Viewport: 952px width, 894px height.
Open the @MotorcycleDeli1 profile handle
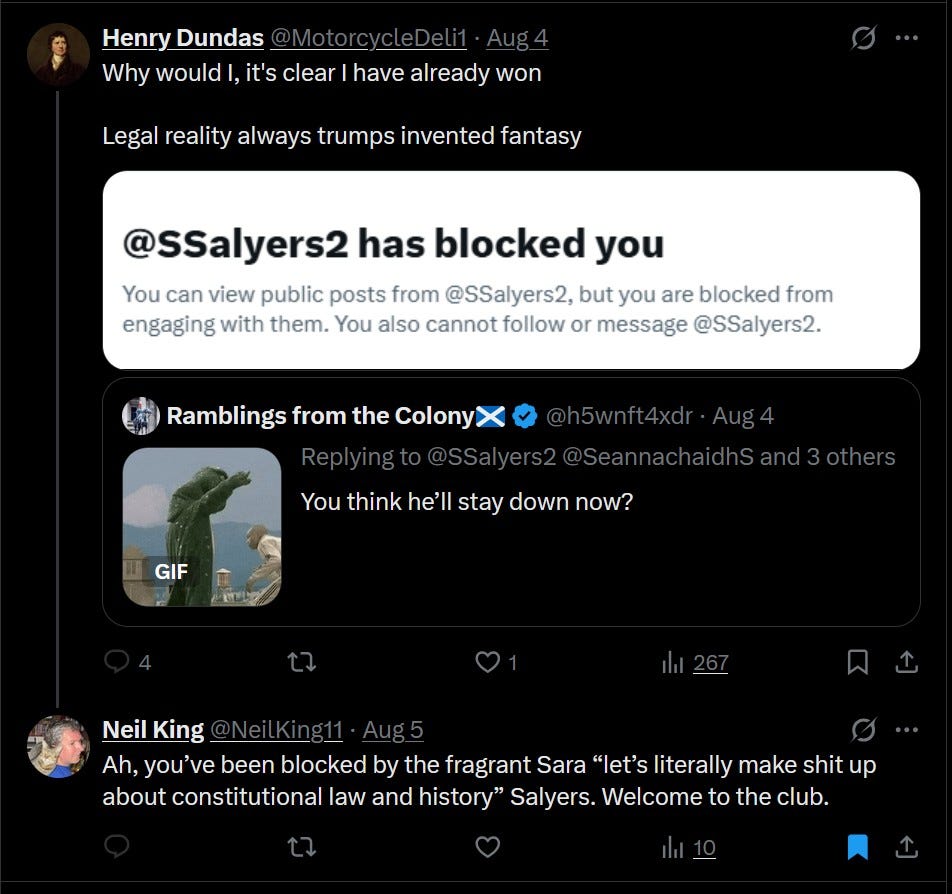pos(368,38)
